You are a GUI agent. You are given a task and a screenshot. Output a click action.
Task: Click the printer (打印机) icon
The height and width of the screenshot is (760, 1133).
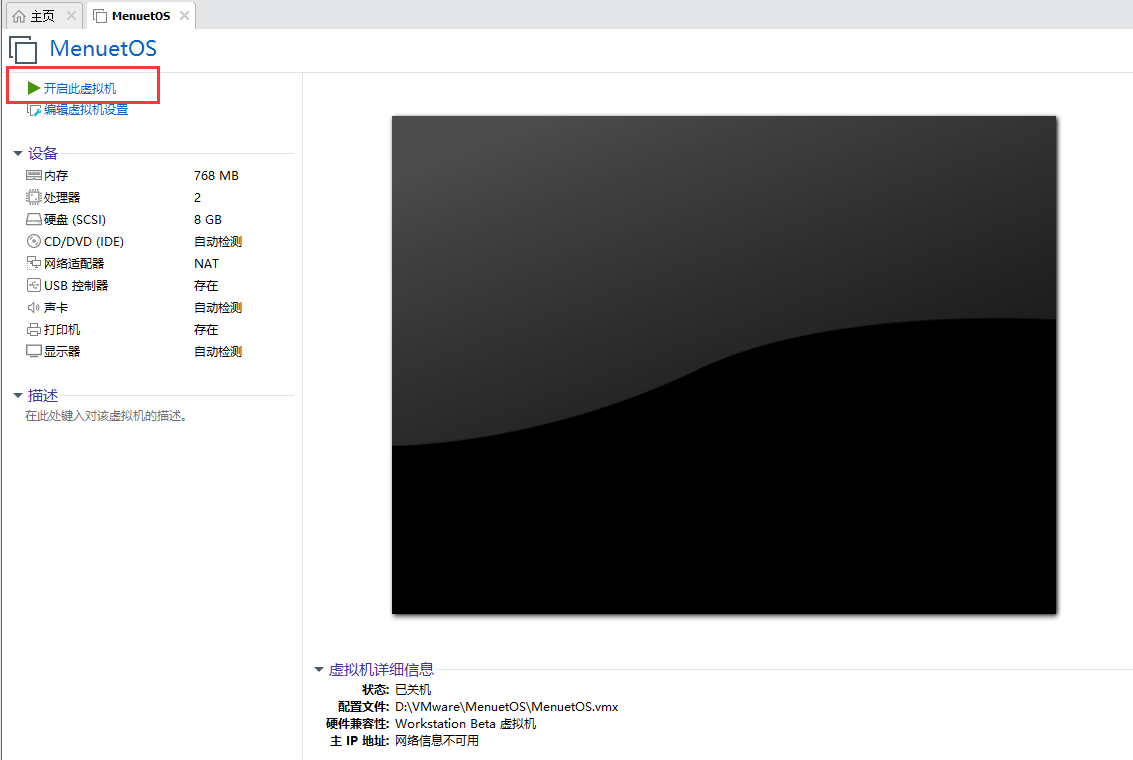pyautogui.click(x=34, y=330)
